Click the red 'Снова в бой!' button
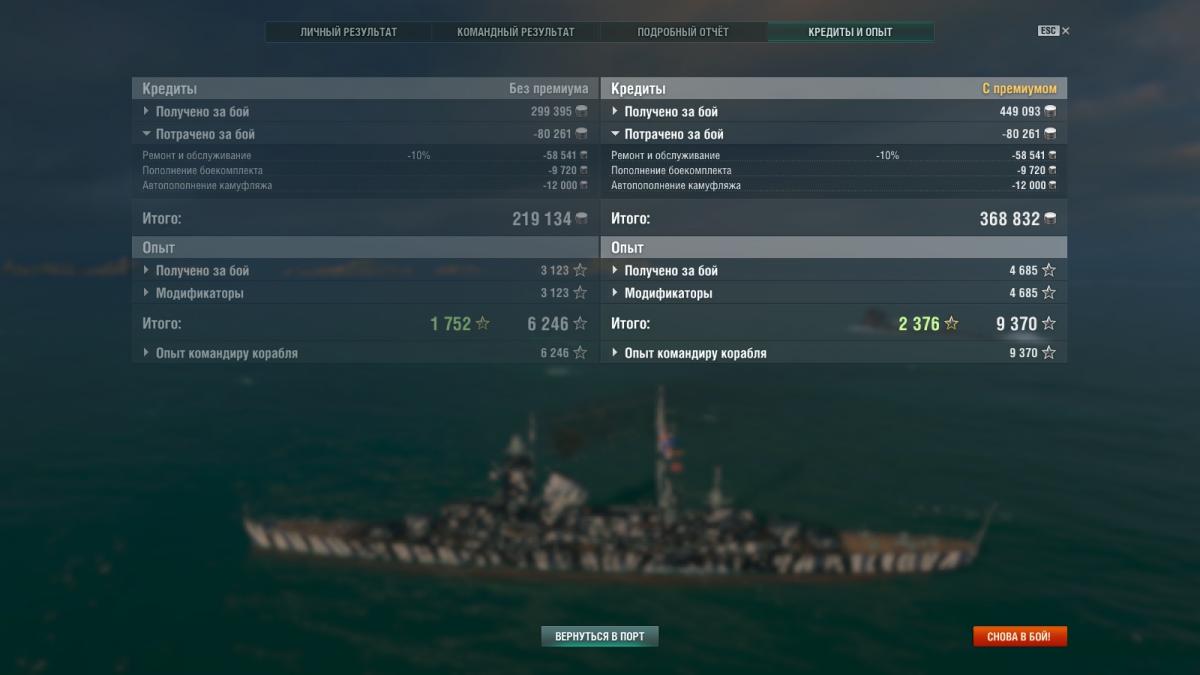 (1020, 636)
